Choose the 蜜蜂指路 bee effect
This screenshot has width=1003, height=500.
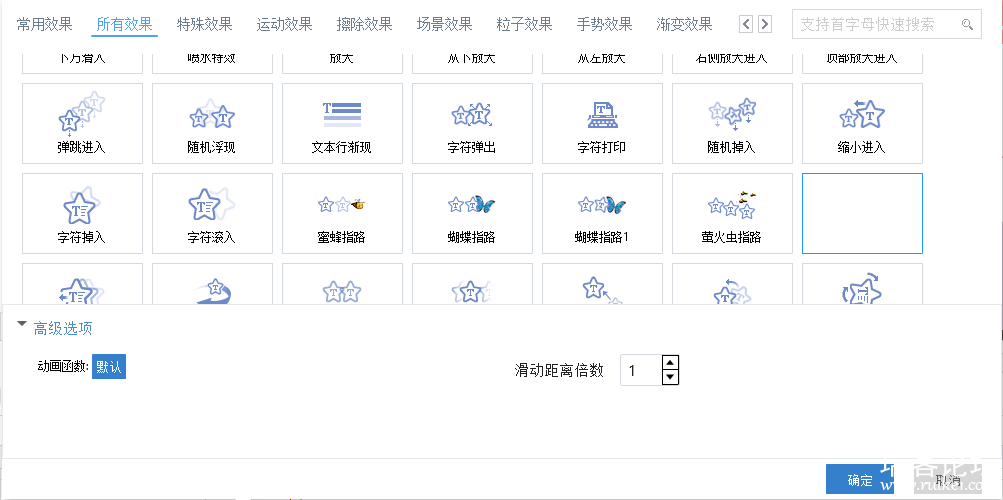click(342, 214)
